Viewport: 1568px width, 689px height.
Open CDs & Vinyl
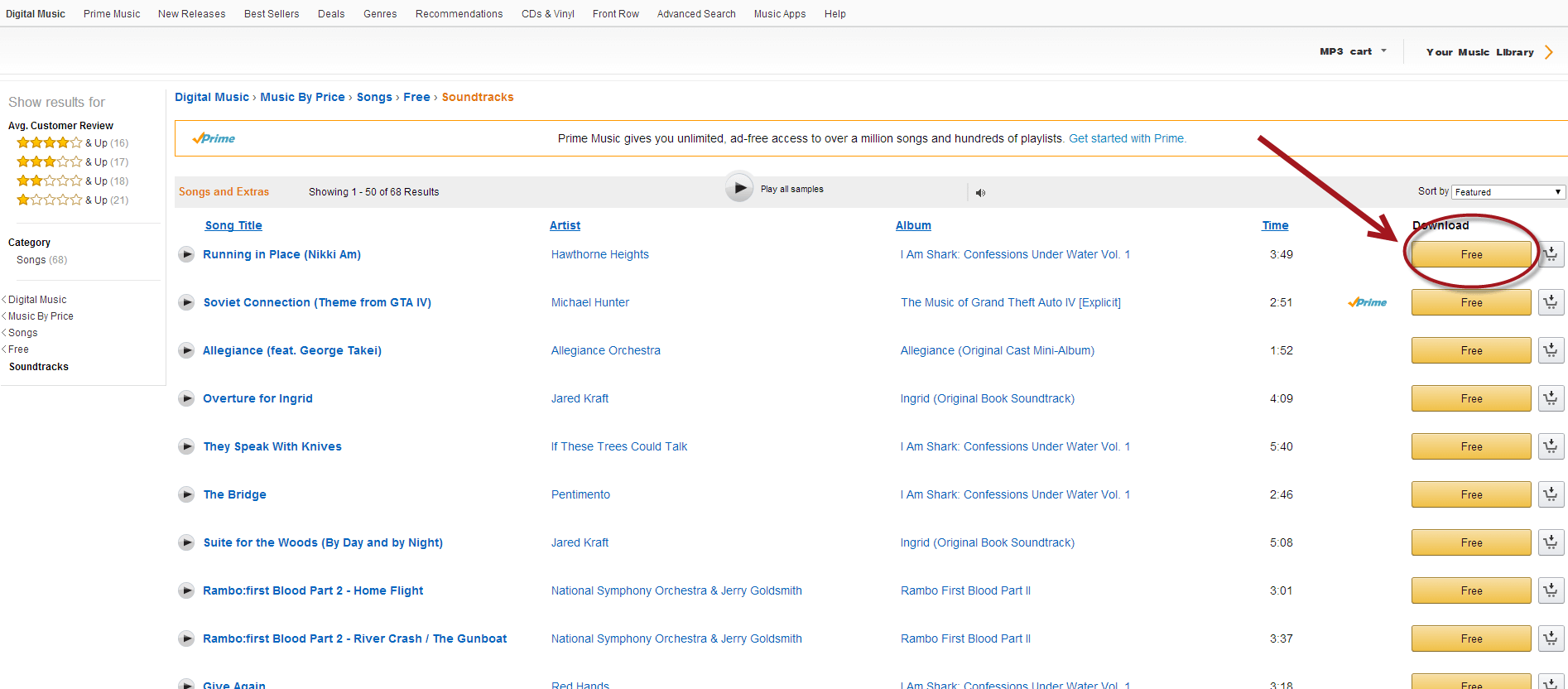pos(547,14)
